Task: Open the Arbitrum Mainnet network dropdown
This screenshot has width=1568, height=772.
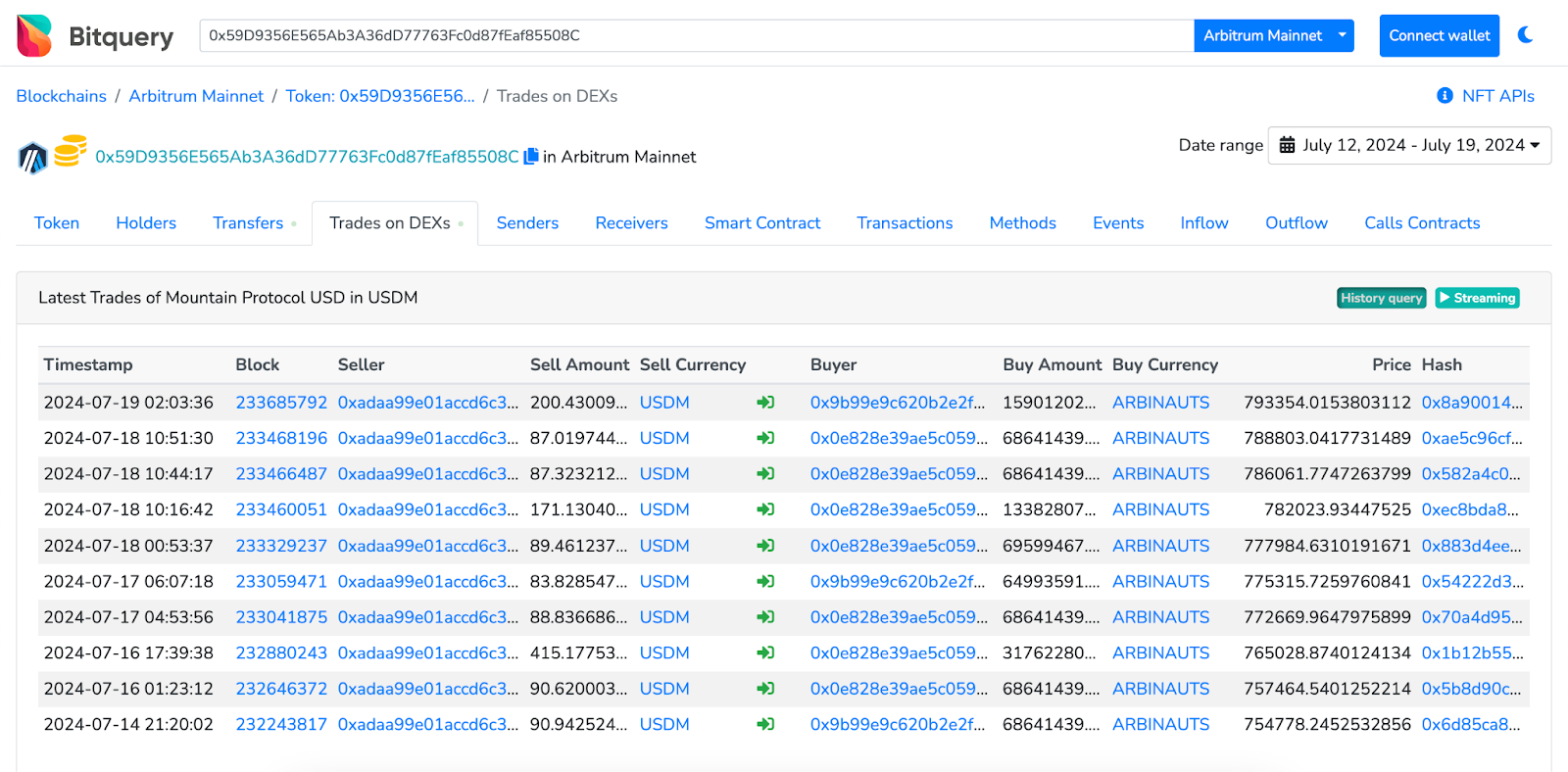Action: pyautogui.click(x=1273, y=35)
